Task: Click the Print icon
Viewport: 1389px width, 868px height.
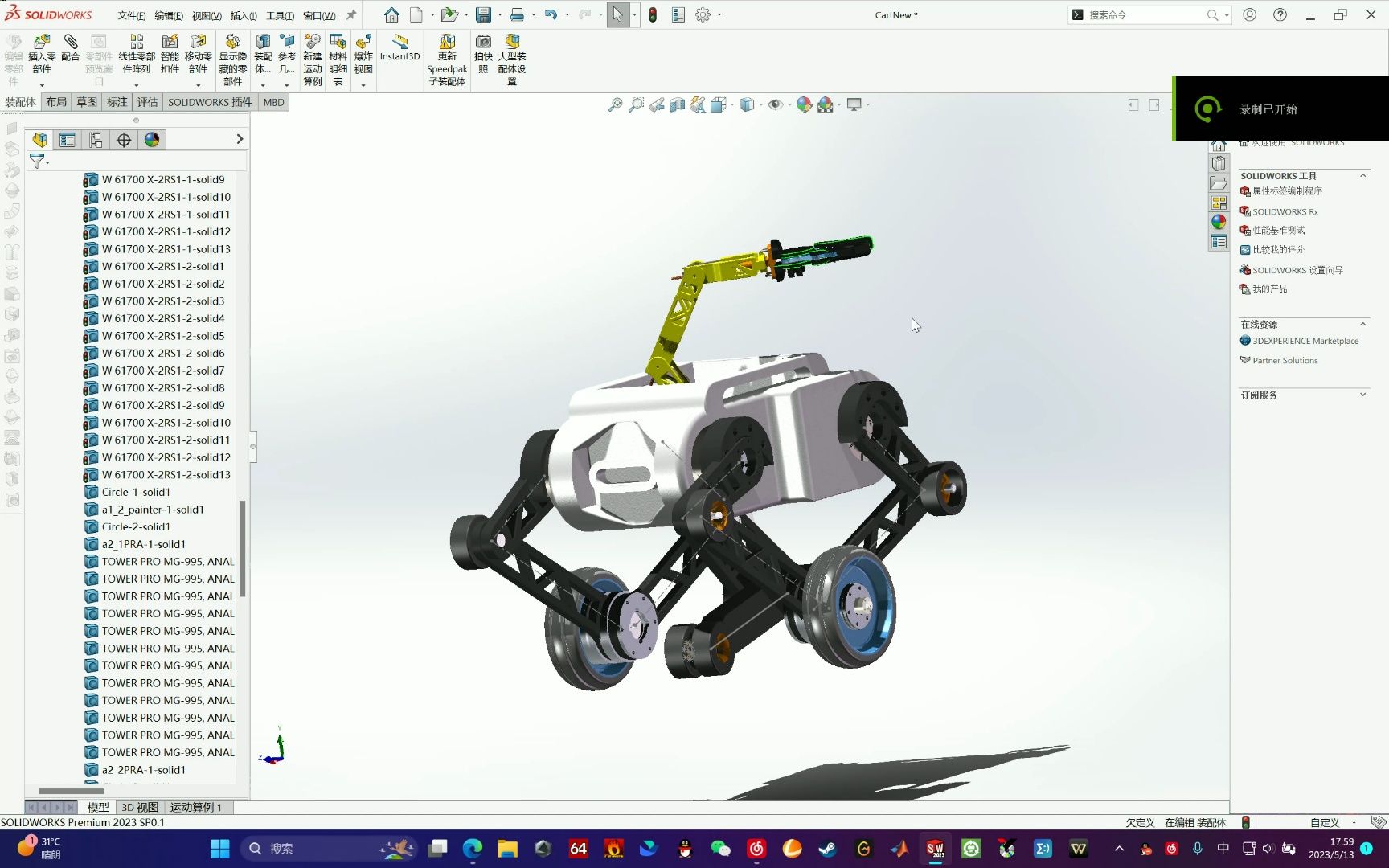Action: [x=517, y=14]
